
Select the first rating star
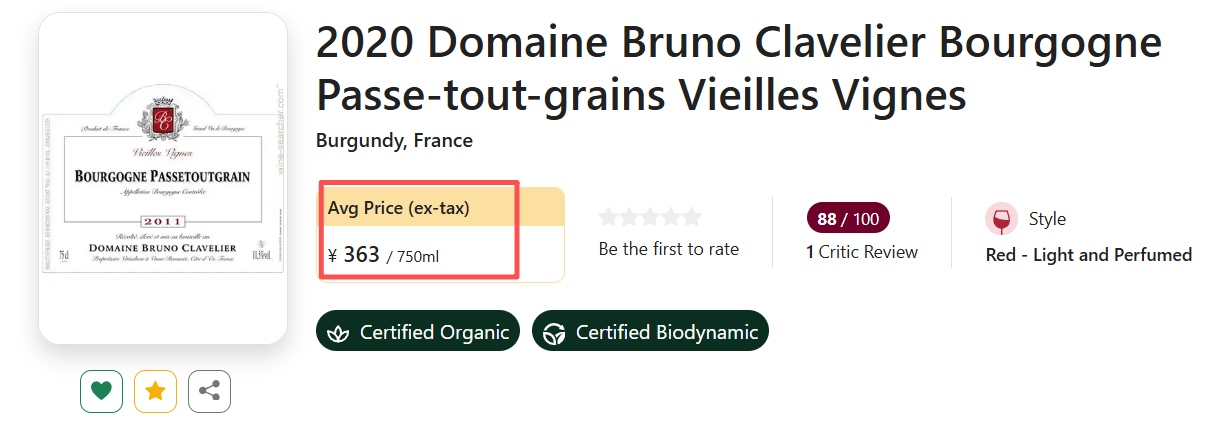click(x=609, y=217)
